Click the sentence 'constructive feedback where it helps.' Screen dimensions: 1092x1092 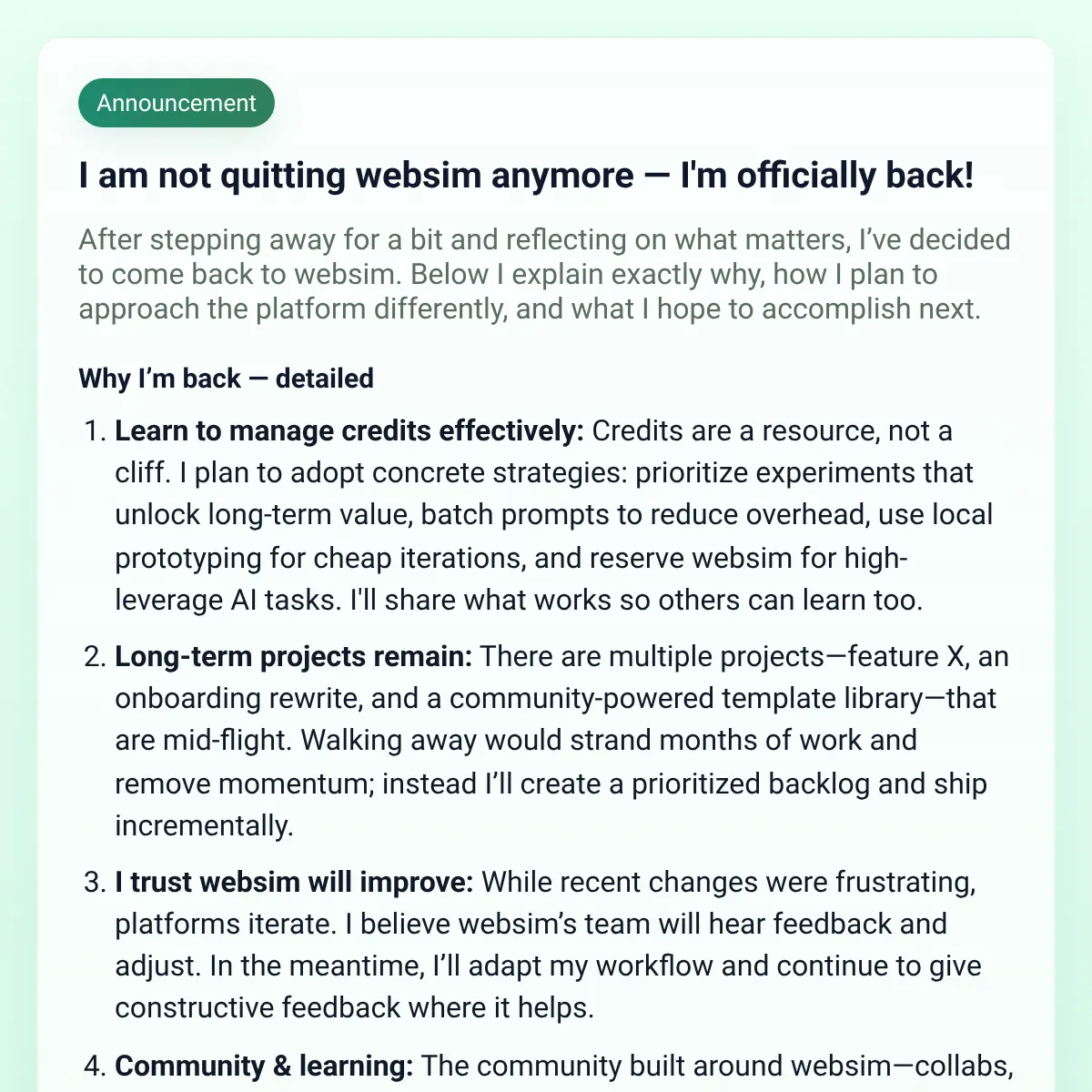point(354,1007)
